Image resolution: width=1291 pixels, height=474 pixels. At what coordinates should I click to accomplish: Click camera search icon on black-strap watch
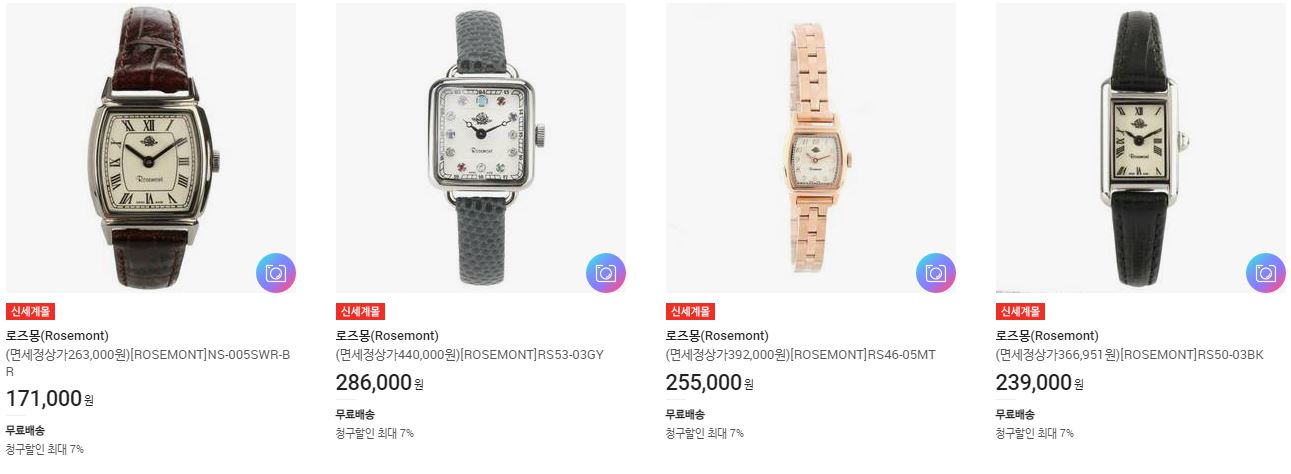pos(1265,273)
